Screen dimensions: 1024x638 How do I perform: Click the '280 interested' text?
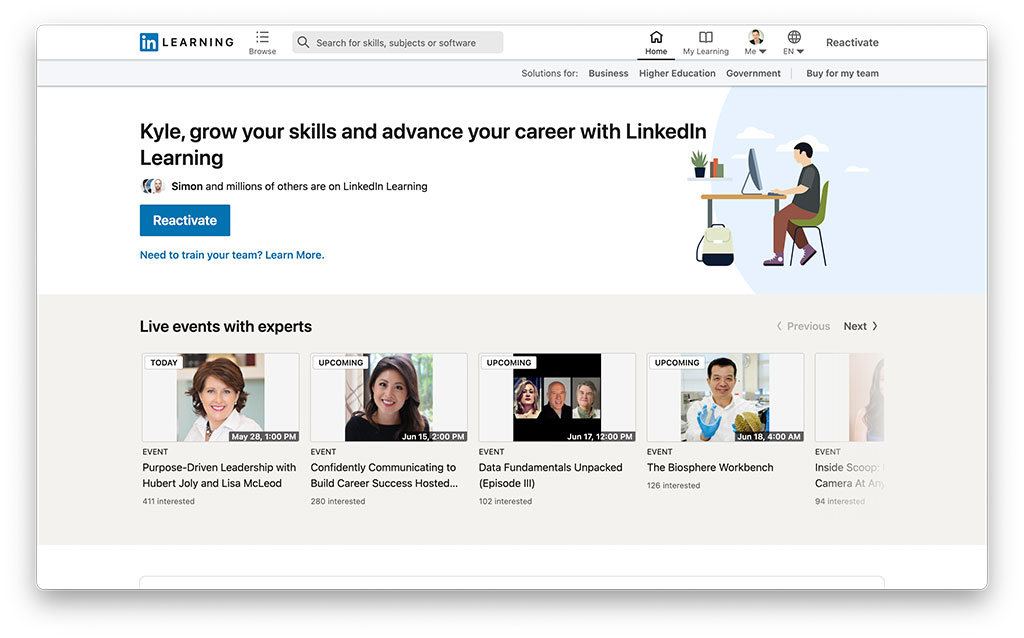[338, 502]
